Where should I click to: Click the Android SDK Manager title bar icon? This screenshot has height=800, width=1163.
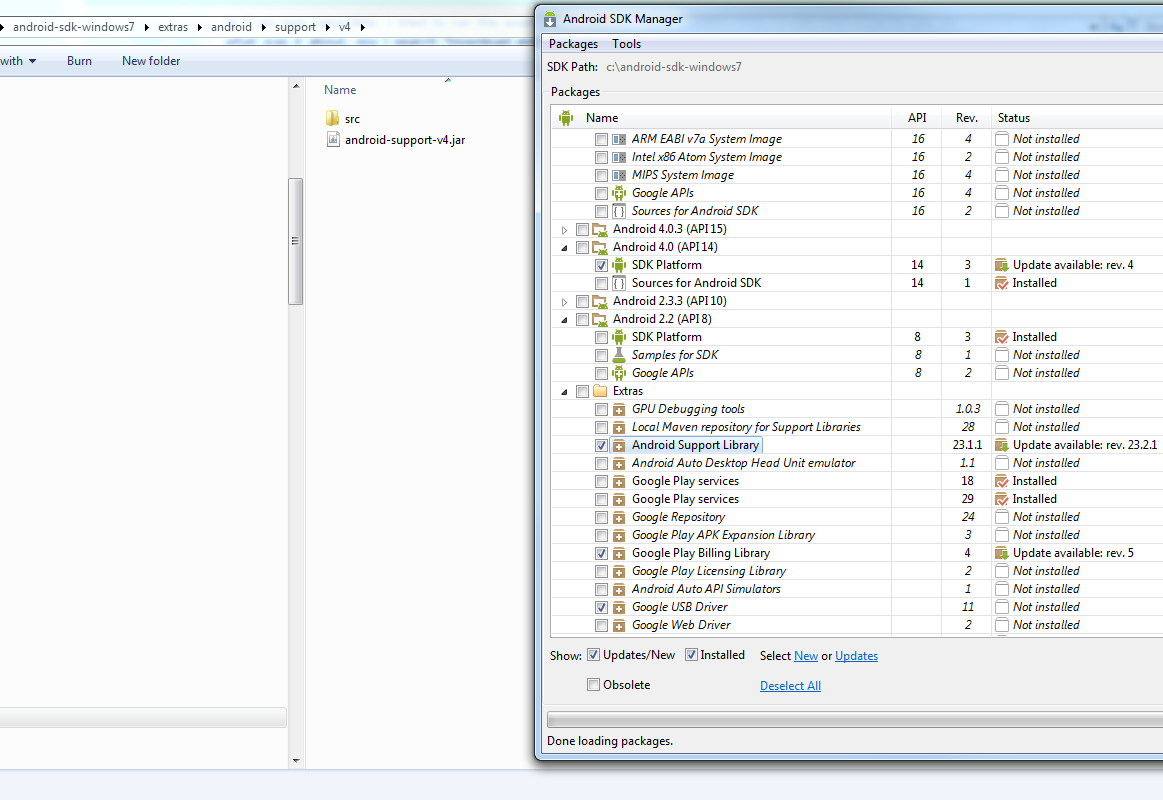pyautogui.click(x=550, y=19)
